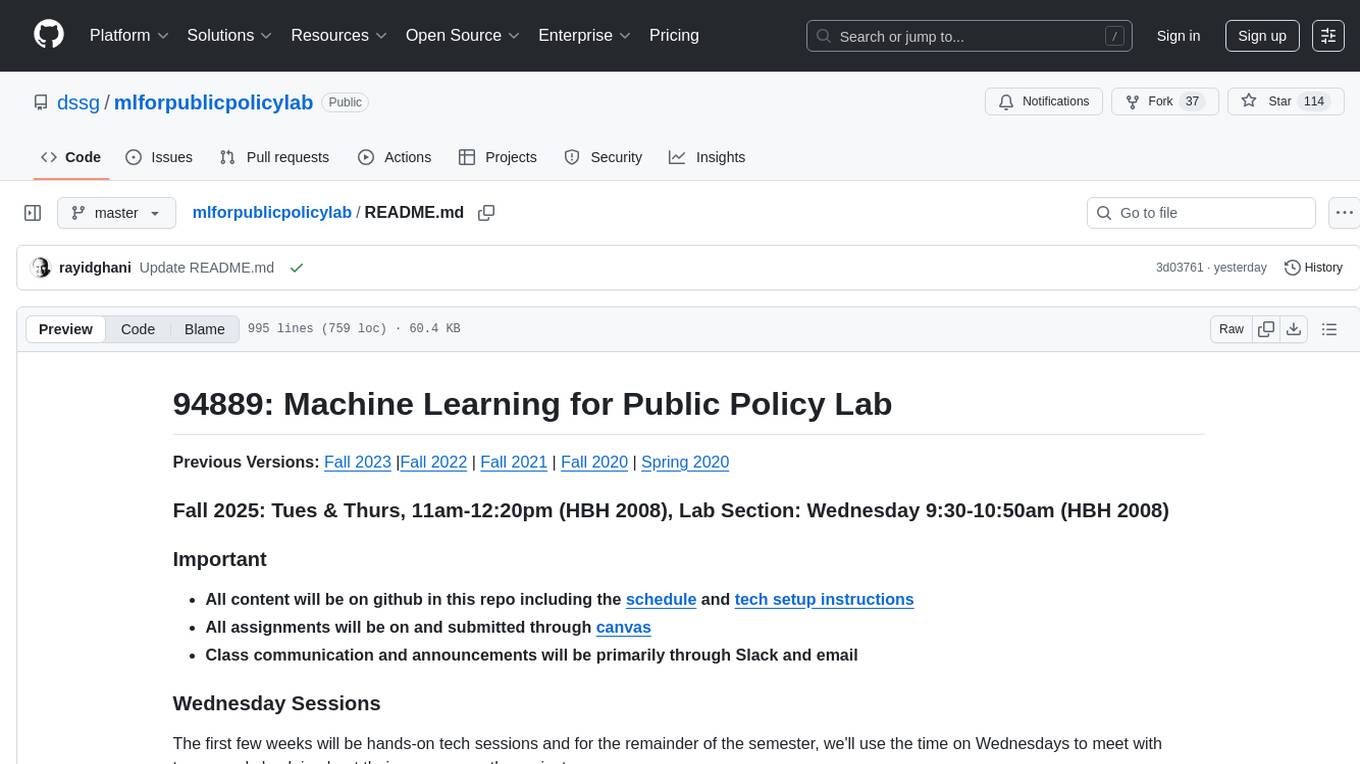Click the fork count 37
1360x764 pixels.
(x=1191, y=102)
